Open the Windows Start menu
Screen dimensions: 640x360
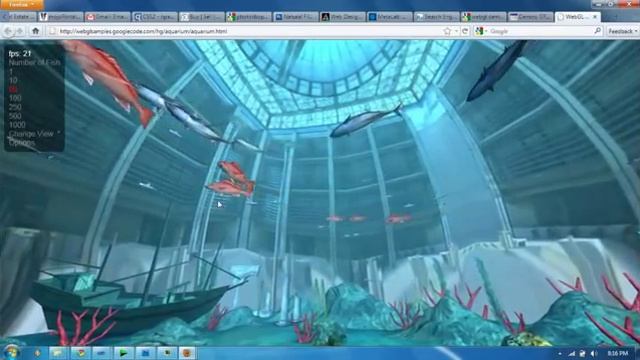tap(11, 353)
